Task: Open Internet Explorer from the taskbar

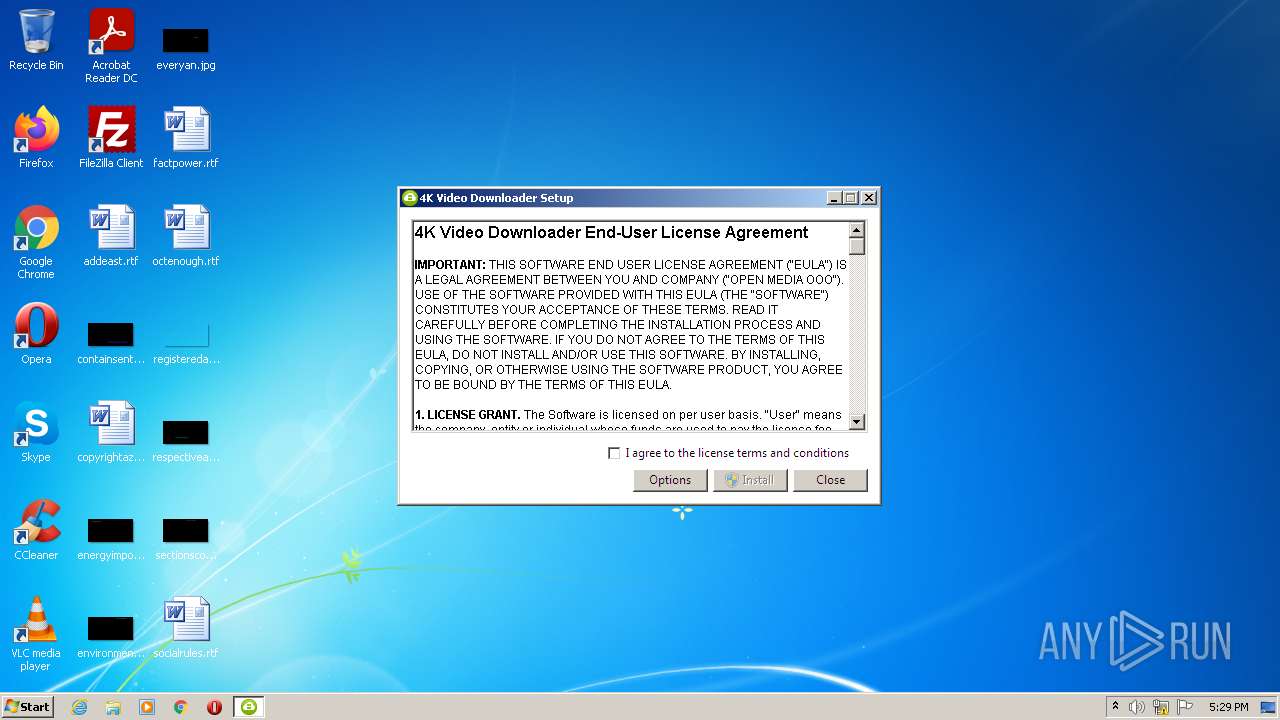Action: [x=79, y=707]
